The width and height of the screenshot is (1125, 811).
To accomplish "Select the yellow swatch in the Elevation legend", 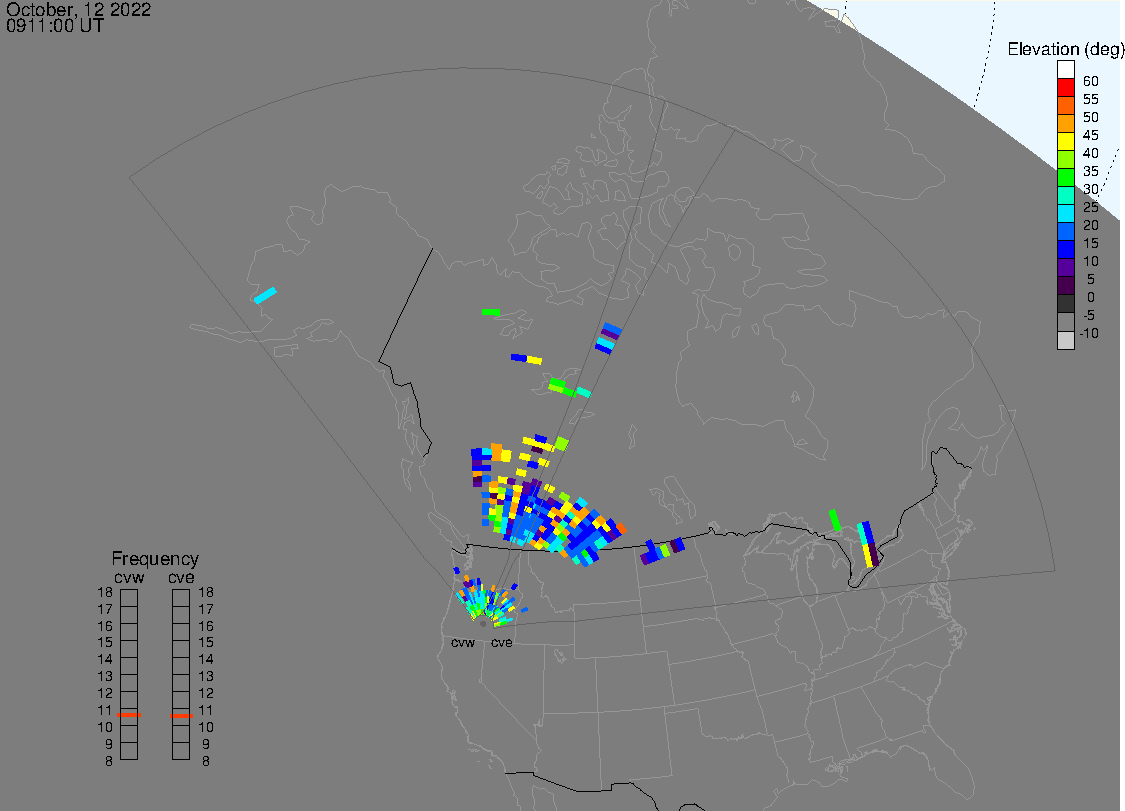I will click(1065, 141).
